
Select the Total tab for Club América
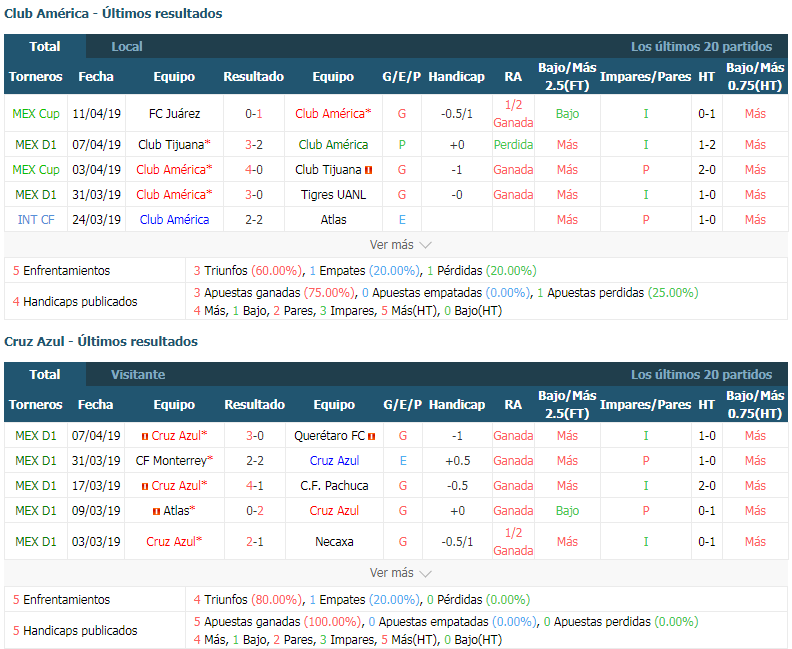pyautogui.click(x=45, y=46)
